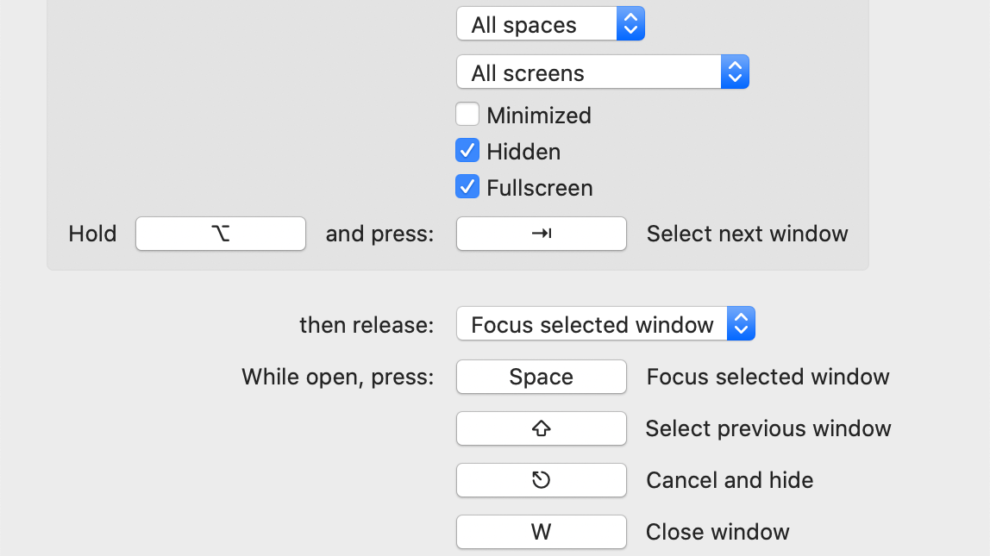This screenshot has width=990, height=556.
Task: Click the Tab arrow symbol shortcut field
Action: coord(541,234)
